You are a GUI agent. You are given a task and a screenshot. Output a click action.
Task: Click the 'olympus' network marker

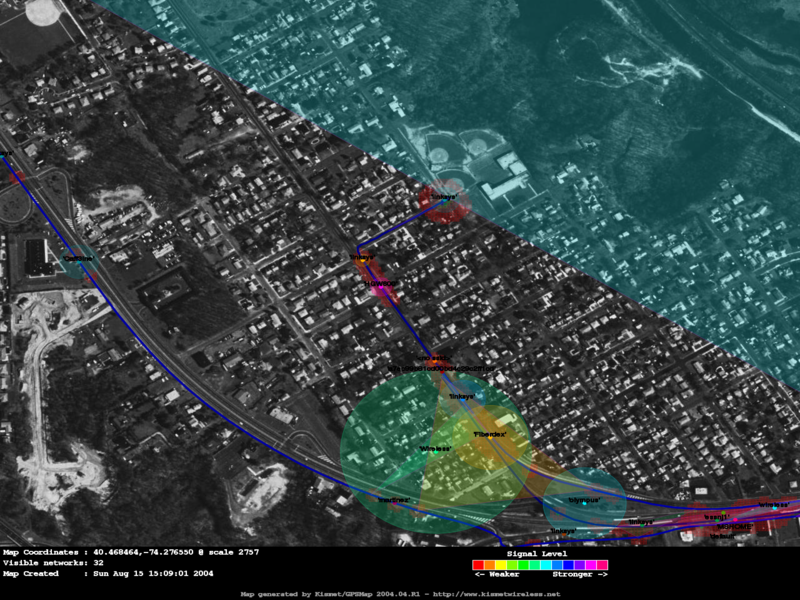pos(584,499)
